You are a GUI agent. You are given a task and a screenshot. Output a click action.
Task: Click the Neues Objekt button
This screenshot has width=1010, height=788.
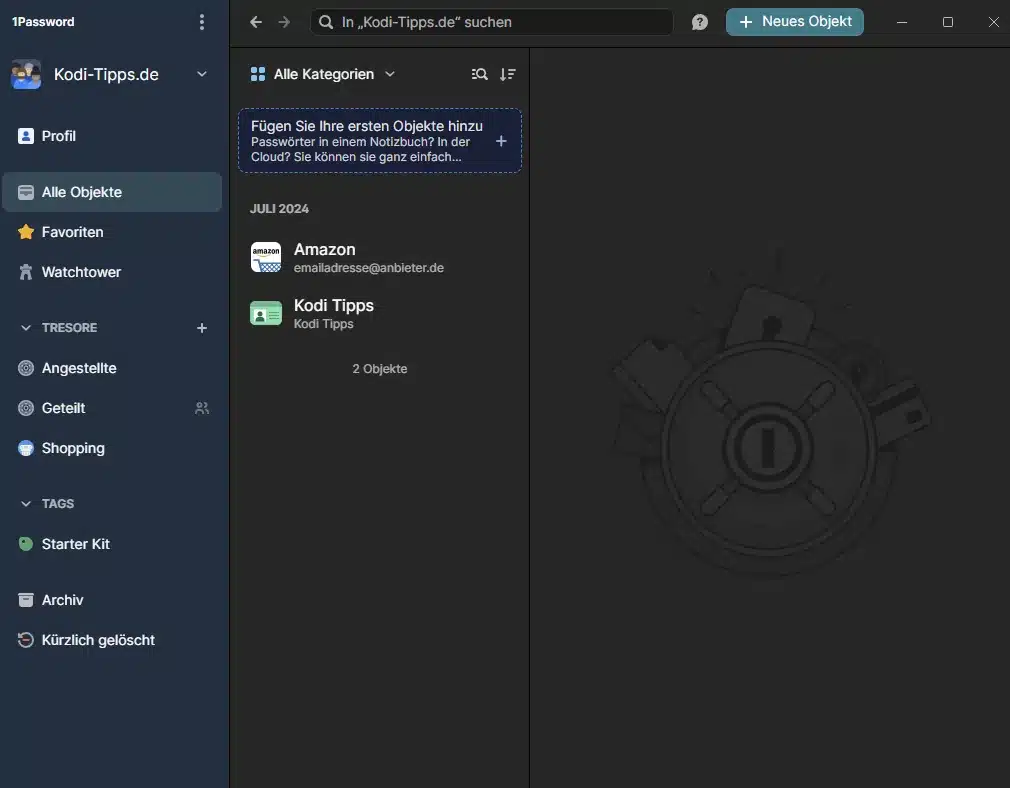(x=794, y=22)
